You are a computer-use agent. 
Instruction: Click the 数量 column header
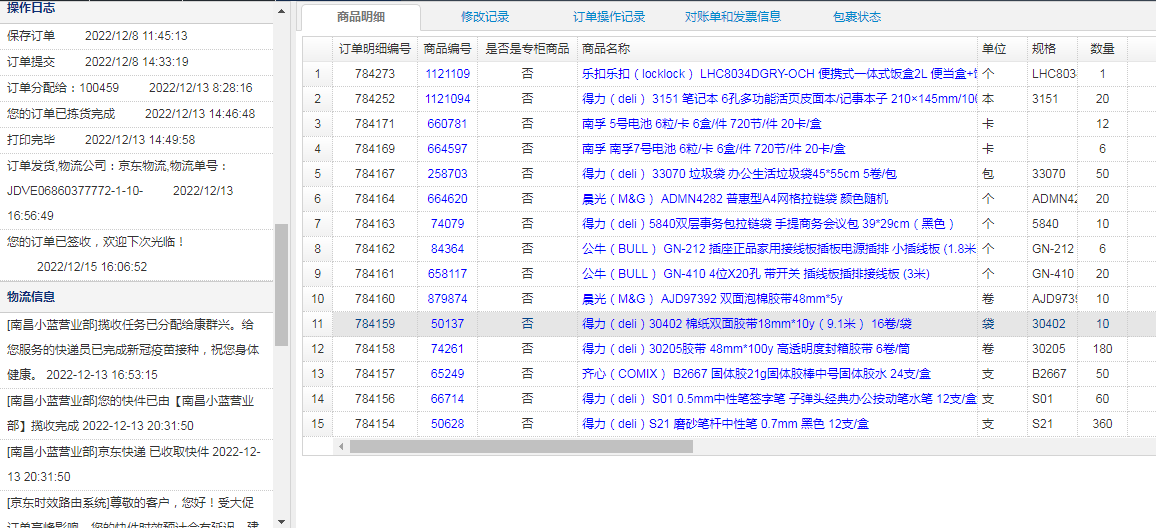tap(1102, 49)
